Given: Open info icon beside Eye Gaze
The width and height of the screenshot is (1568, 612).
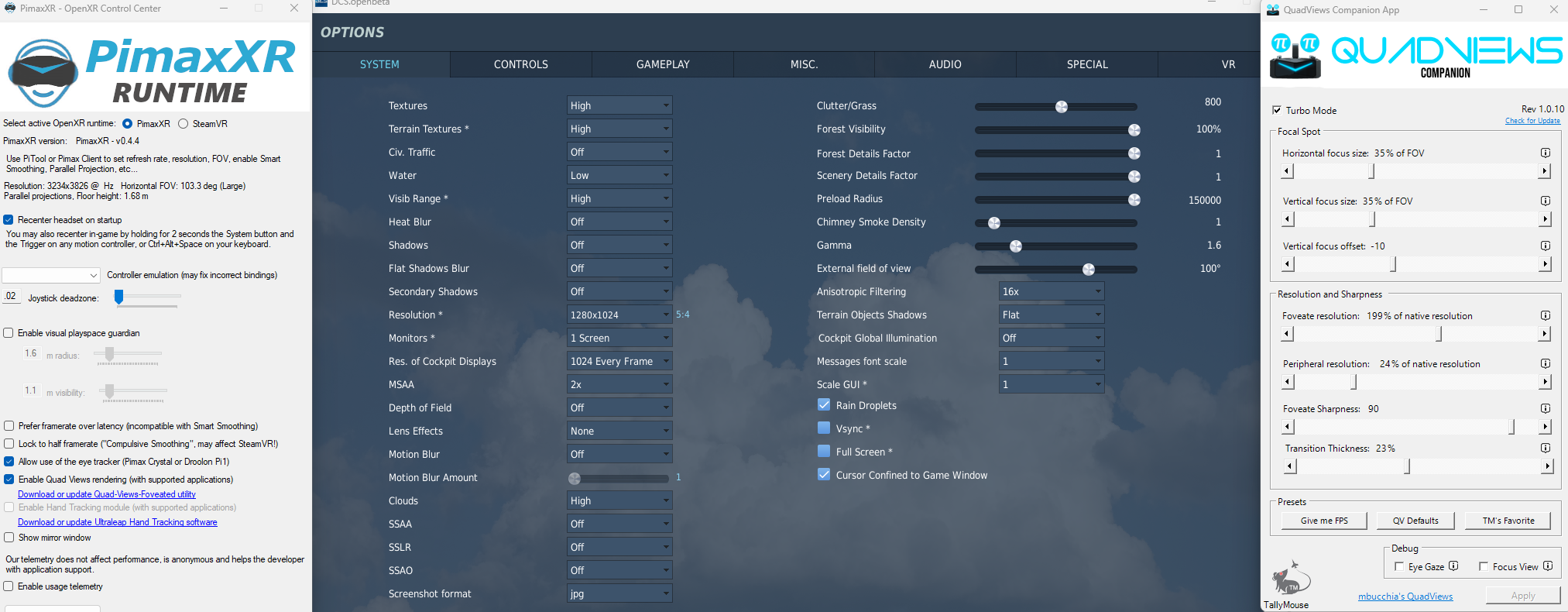Looking at the screenshot, I should coord(1453,566).
